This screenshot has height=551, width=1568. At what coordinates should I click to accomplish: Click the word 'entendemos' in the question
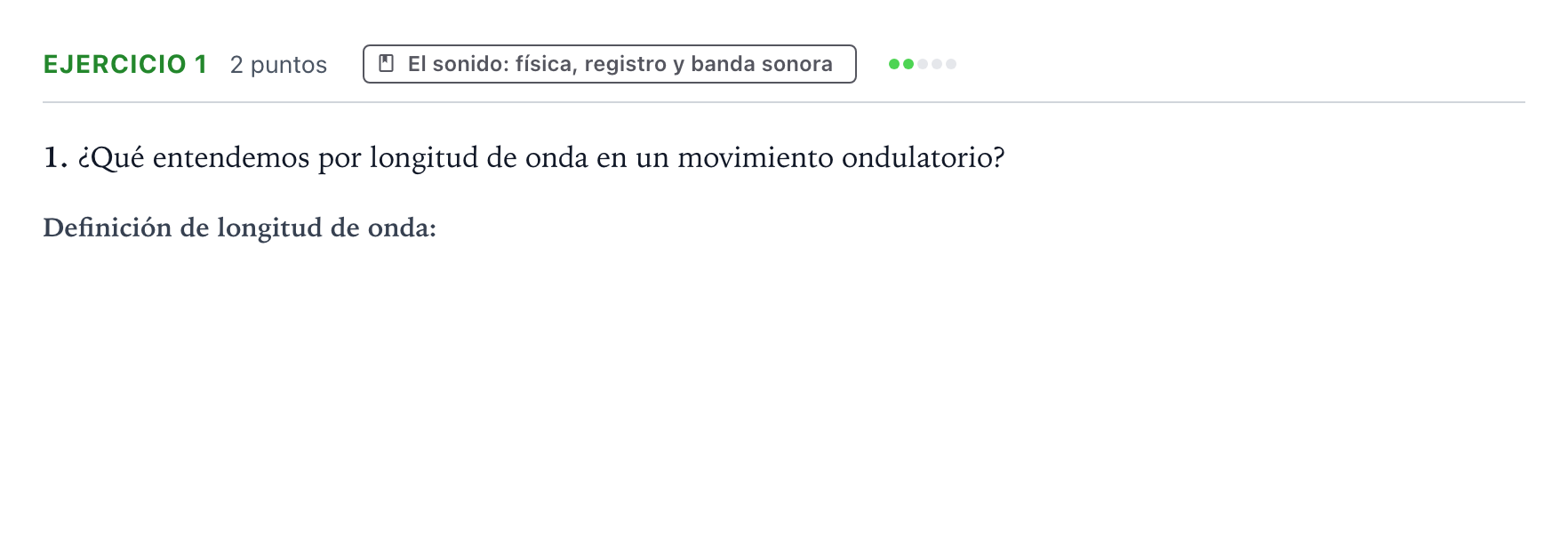click(x=231, y=158)
